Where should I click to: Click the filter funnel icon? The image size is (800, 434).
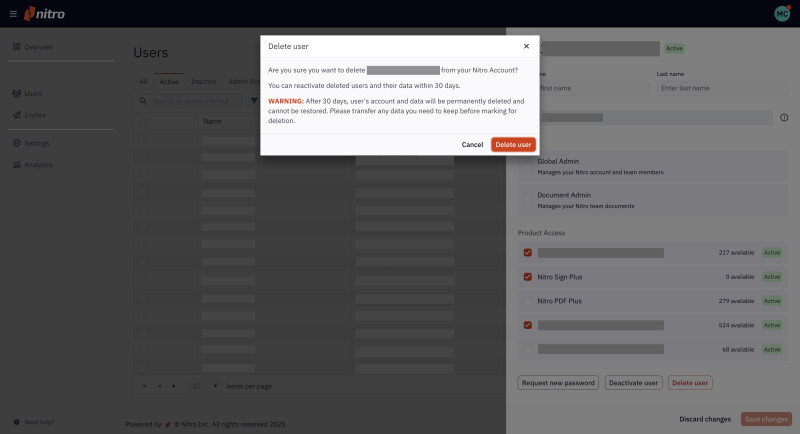254,101
